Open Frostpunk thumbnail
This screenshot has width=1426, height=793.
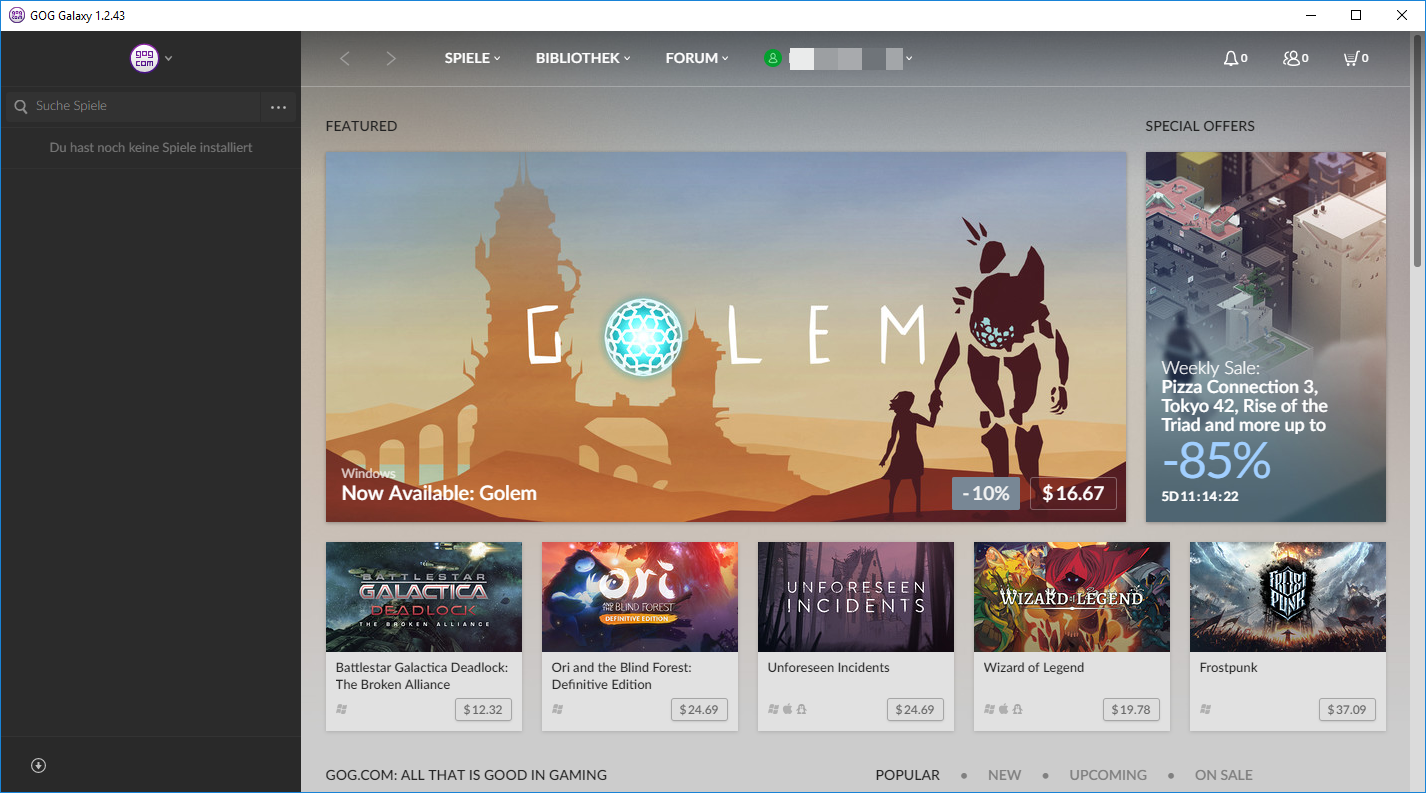click(x=1288, y=597)
